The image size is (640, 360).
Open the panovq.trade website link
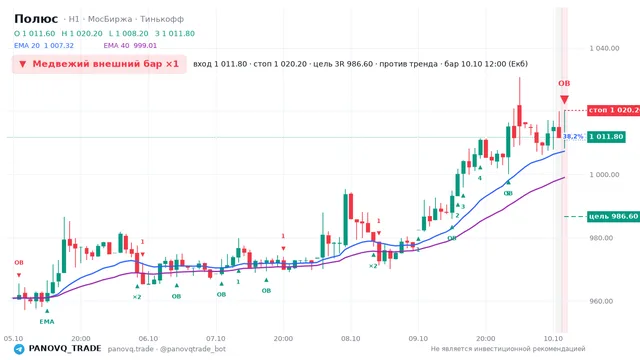[x=131, y=349]
